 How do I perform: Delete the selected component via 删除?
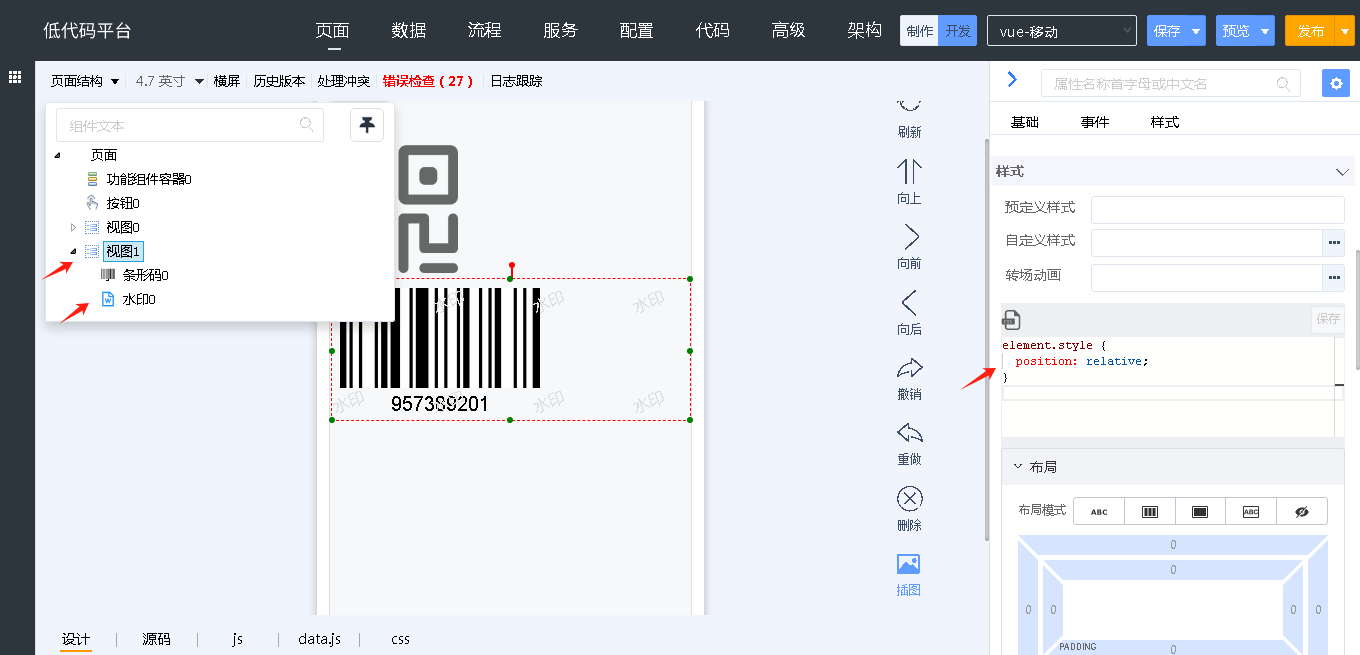(x=909, y=509)
